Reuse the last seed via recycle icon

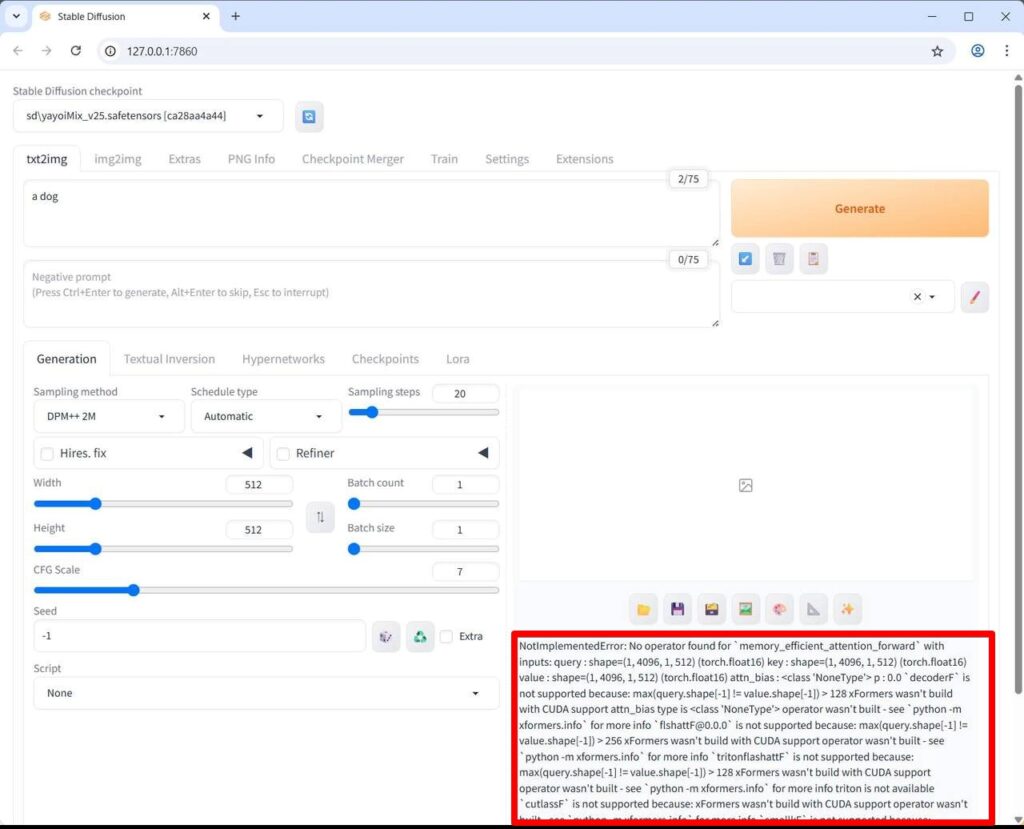point(420,636)
